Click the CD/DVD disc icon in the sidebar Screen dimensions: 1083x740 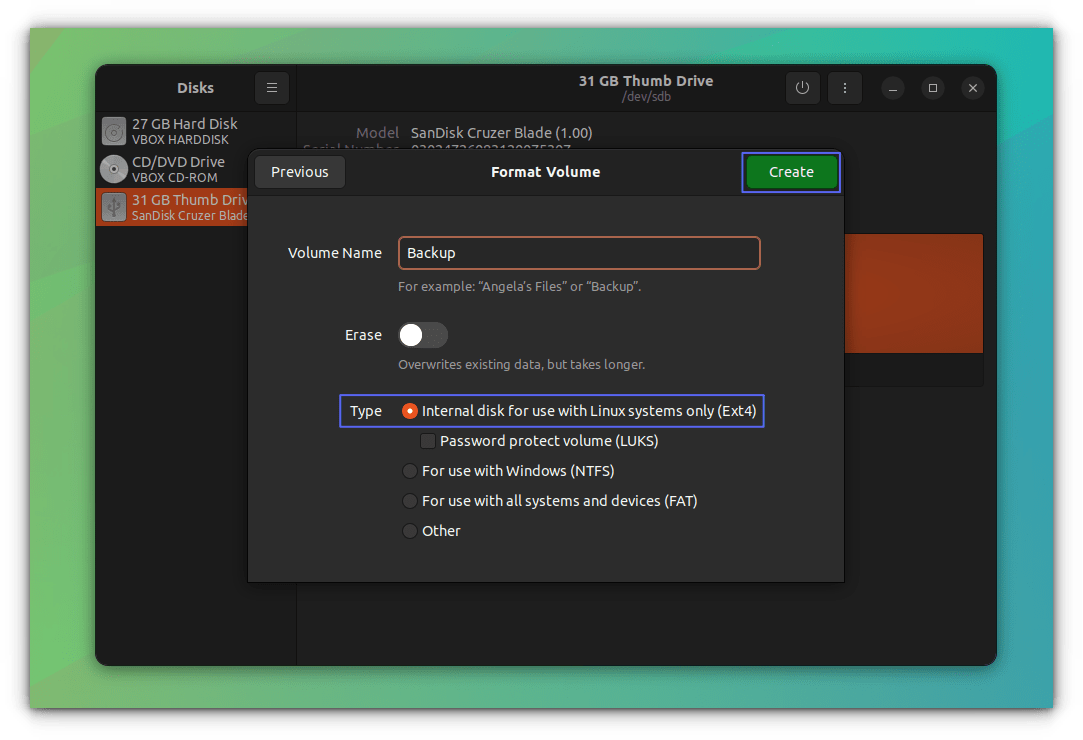[113, 168]
